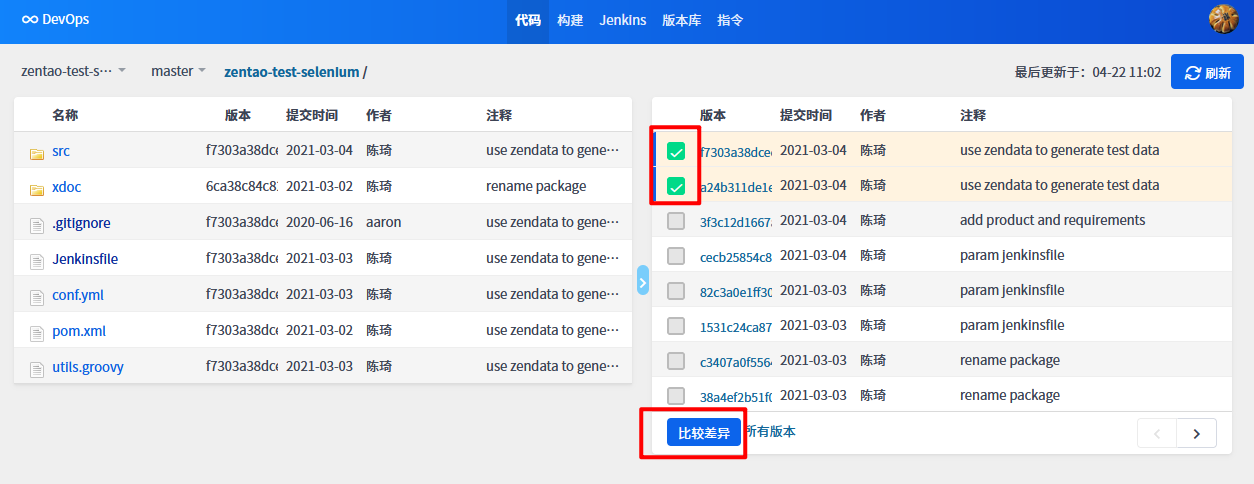Switch to the Jenkins tab

click(623, 20)
